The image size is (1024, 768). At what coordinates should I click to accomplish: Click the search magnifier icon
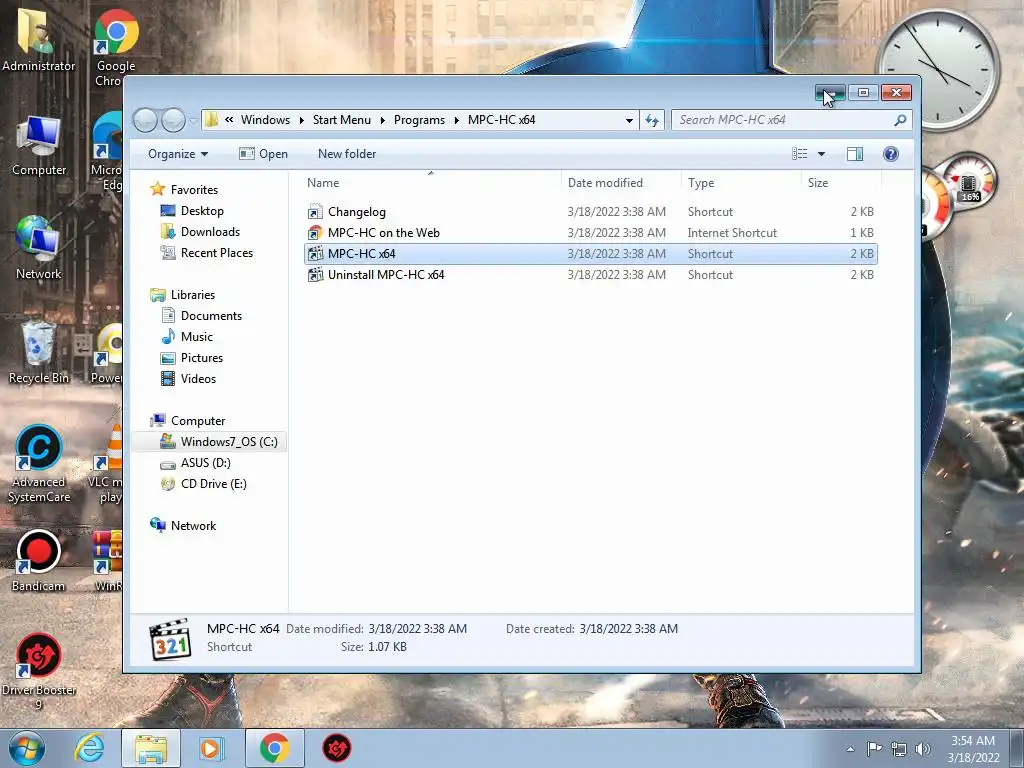pyautogui.click(x=900, y=120)
